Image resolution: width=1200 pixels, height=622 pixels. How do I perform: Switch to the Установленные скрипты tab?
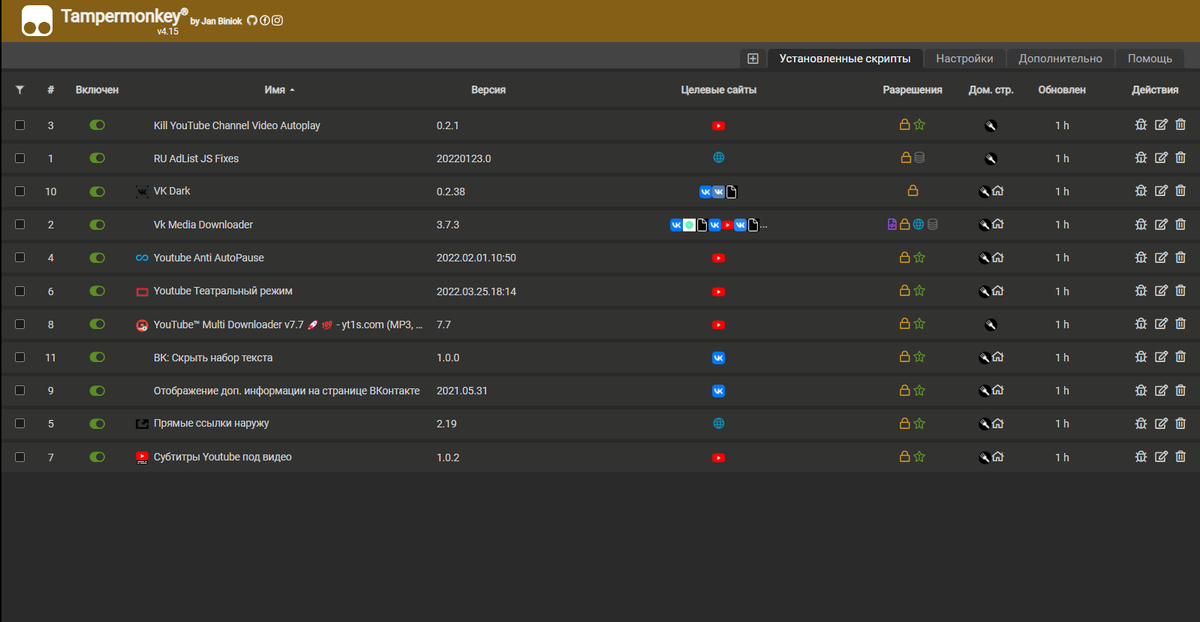tap(845, 58)
